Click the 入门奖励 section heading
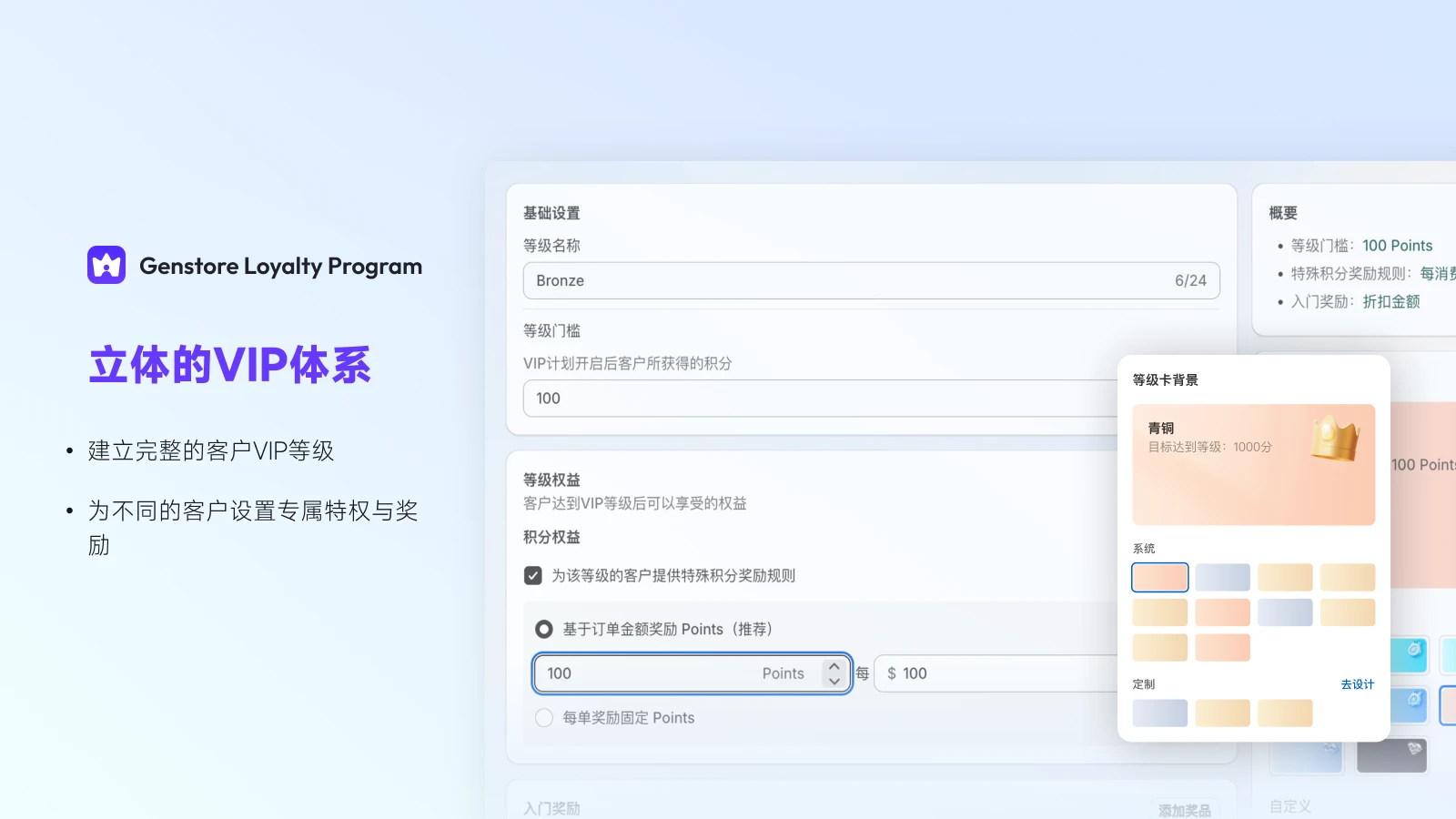This screenshot has height=819, width=1456. click(551, 808)
